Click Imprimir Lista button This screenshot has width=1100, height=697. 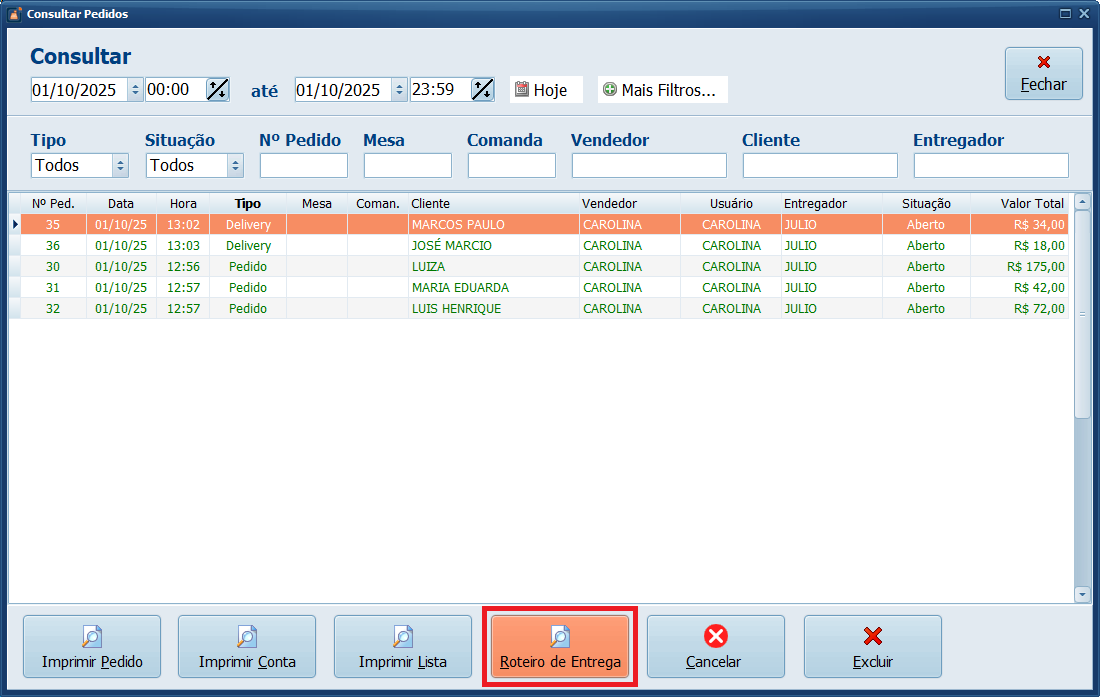(403, 648)
